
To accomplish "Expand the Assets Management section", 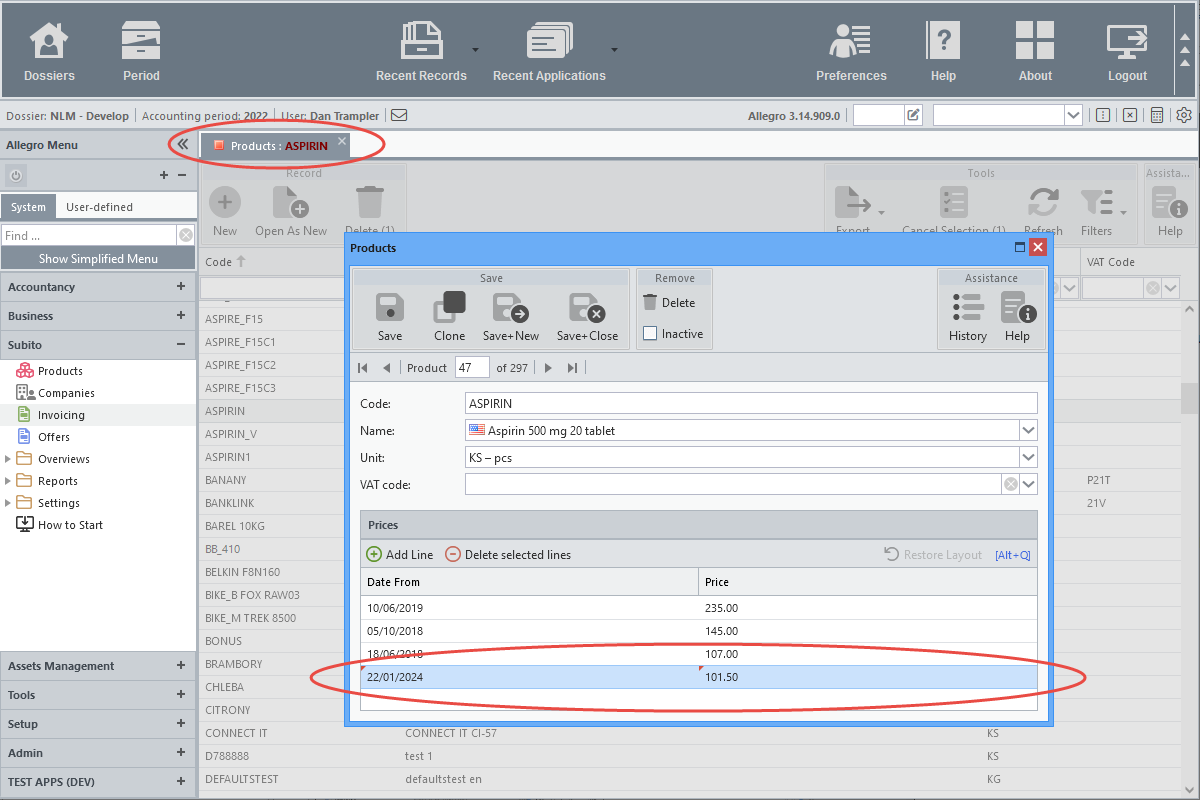I will pyautogui.click(x=181, y=666).
